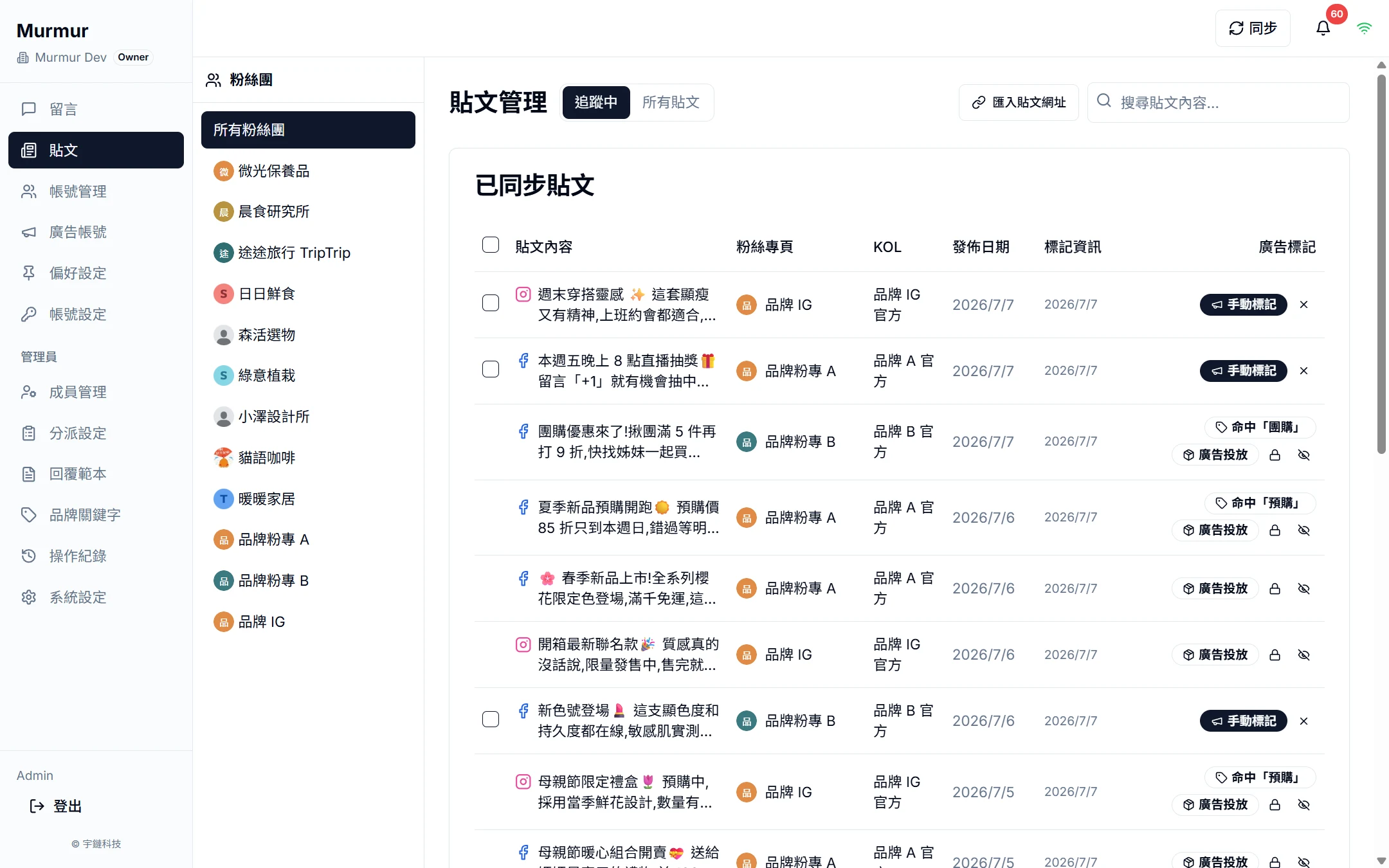Click 手動標記 on 本週五直播抽獎 row
This screenshot has width=1389, height=868.
[x=1244, y=371]
